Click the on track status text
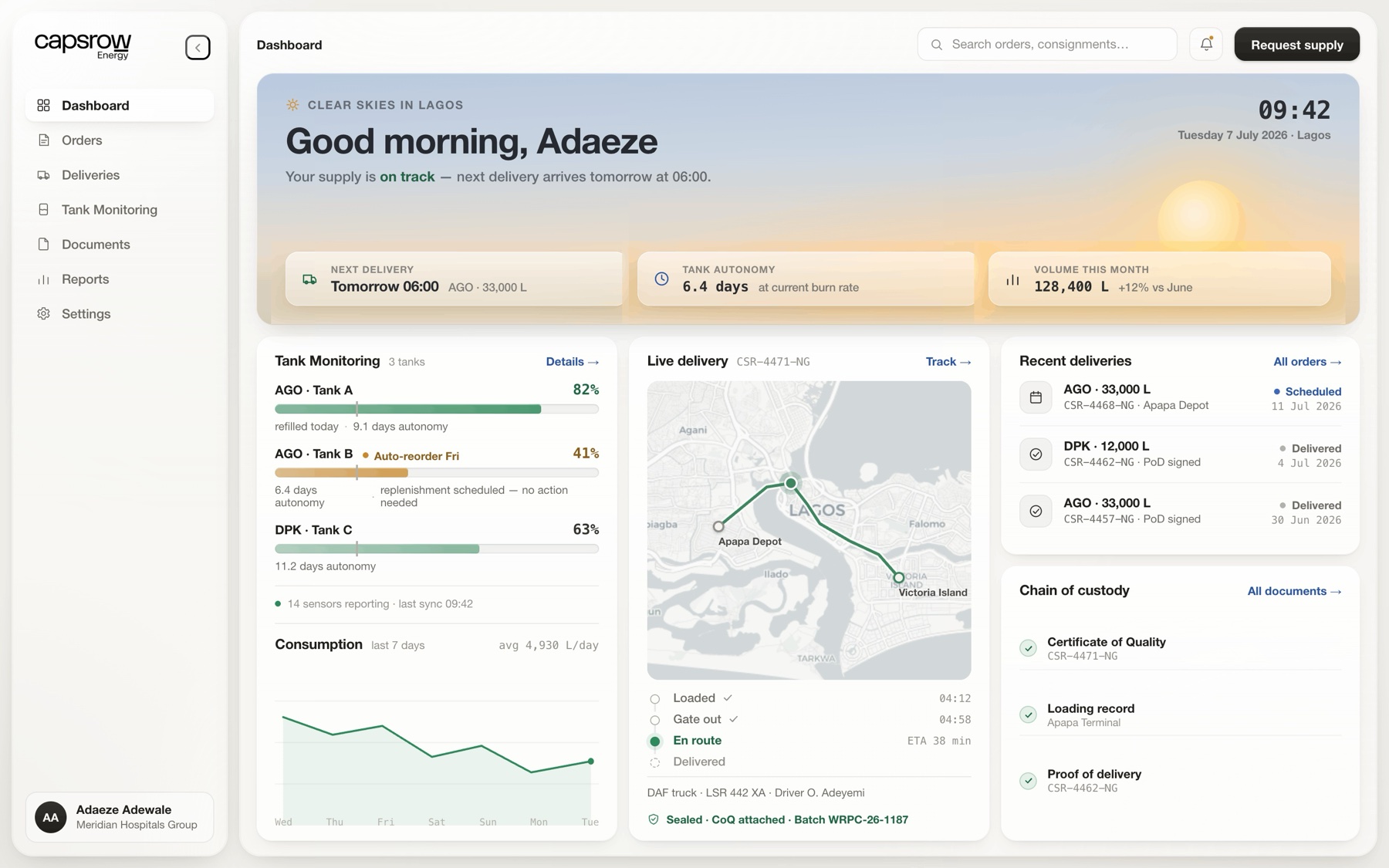Screen dimensions: 1389x868 [x=407, y=177]
